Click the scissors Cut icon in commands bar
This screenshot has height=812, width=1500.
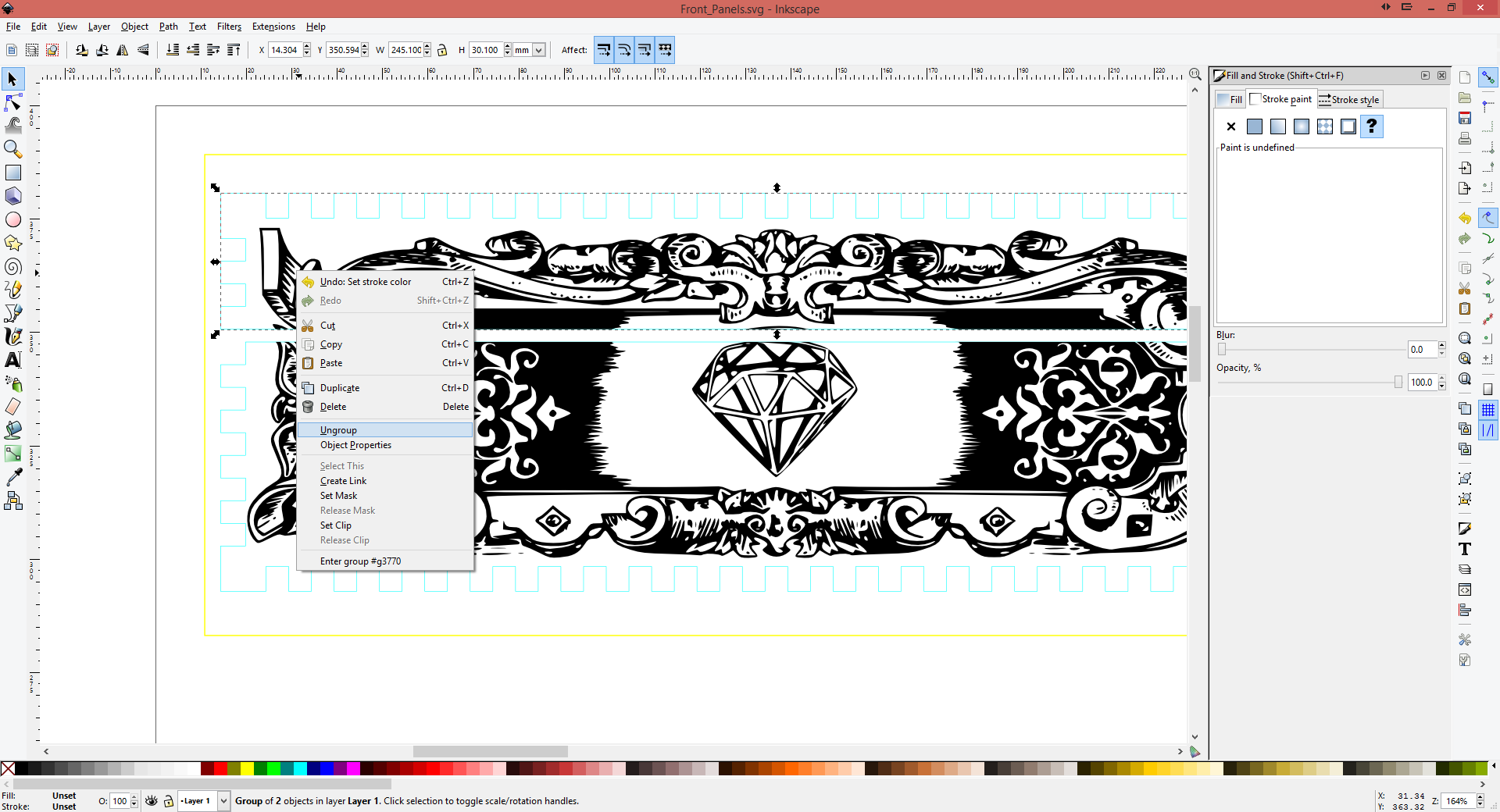[x=1465, y=288]
